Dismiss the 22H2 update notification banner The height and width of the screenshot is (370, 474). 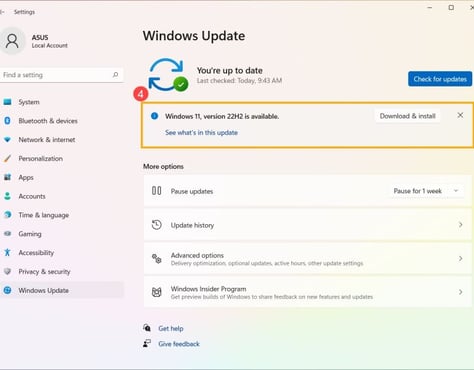pyautogui.click(x=460, y=115)
